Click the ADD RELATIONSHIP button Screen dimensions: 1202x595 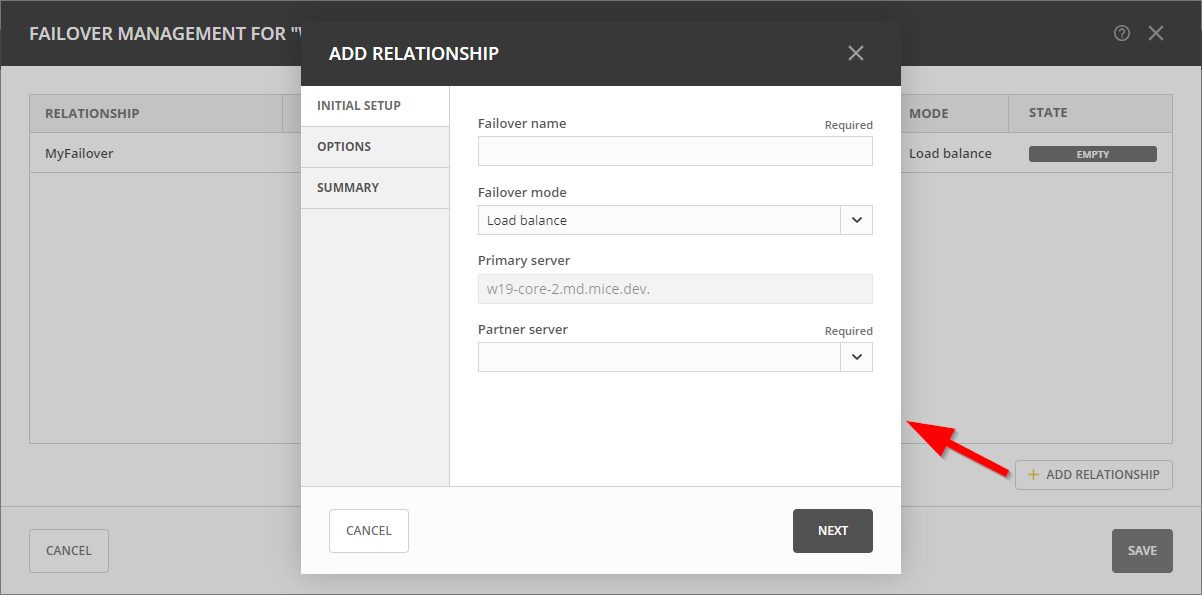pos(1093,474)
